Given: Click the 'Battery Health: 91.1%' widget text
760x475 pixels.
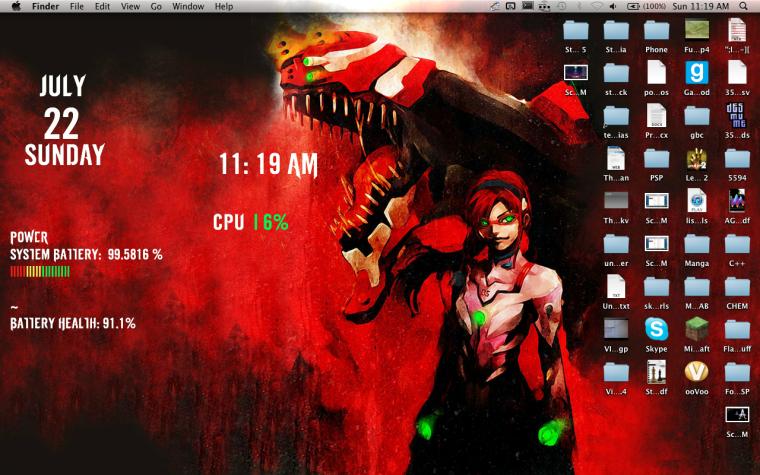Looking at the screenshot, I should click(x=73, y=323).
